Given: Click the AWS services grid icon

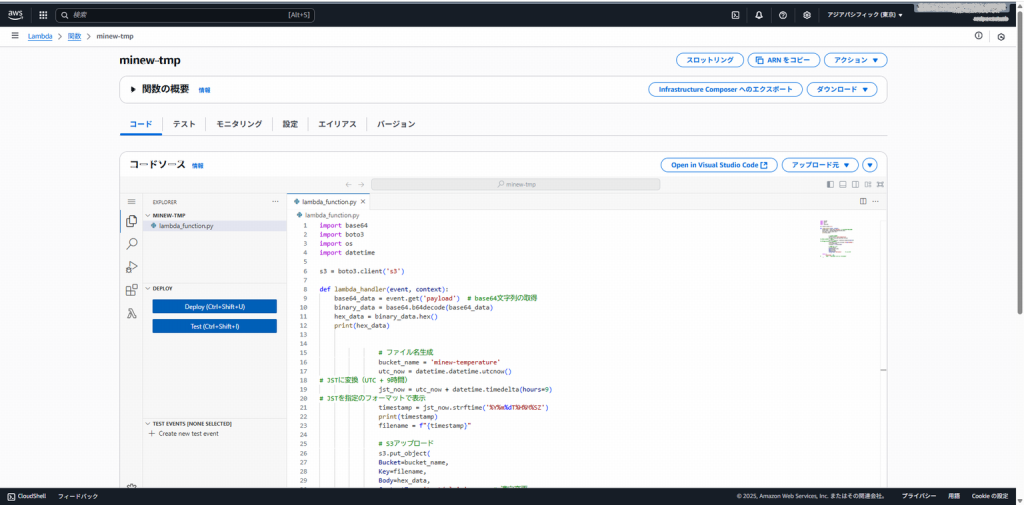Looking at the screenshot, I should click(x=43, y=15).
